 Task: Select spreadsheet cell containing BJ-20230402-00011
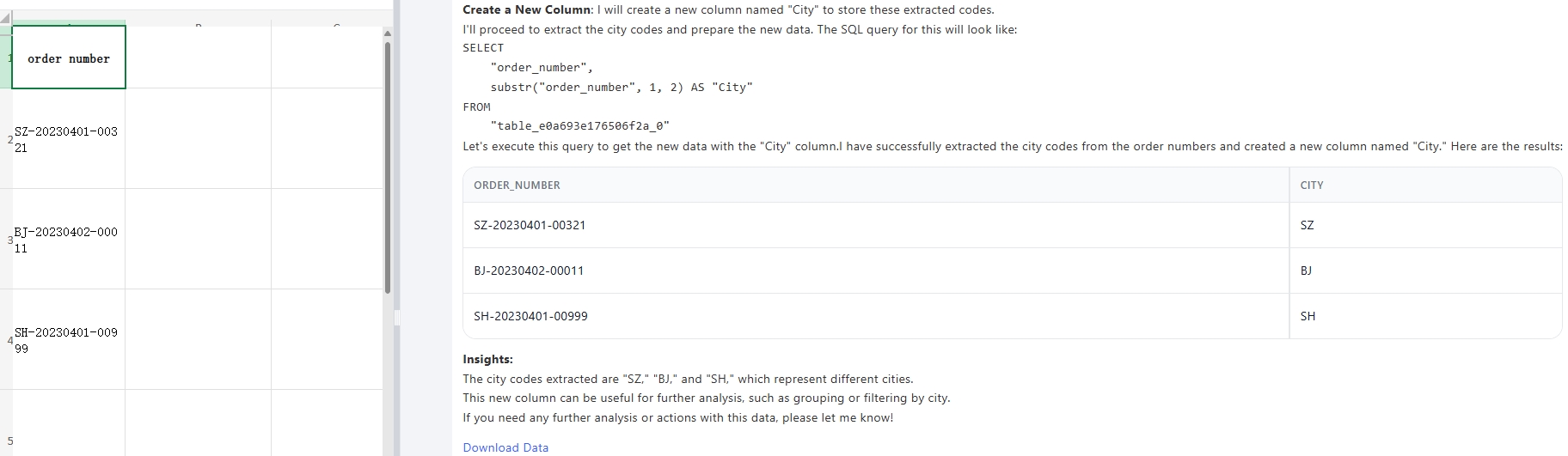pos(68,240)
